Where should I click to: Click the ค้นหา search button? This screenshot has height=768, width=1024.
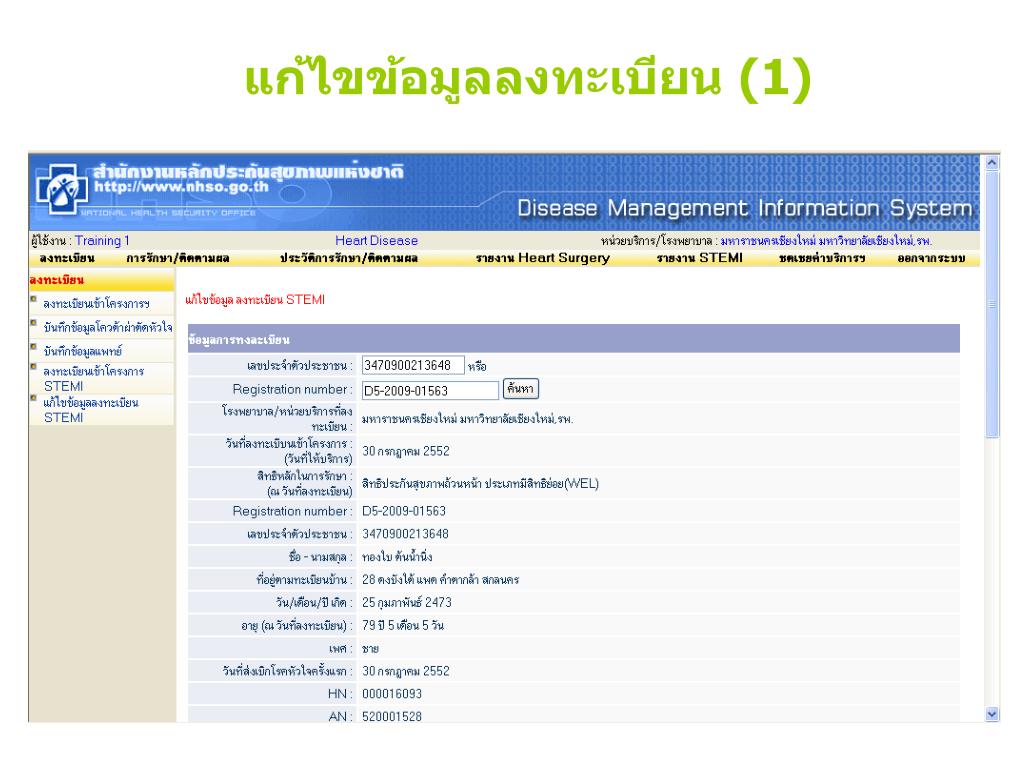(520, 389)
